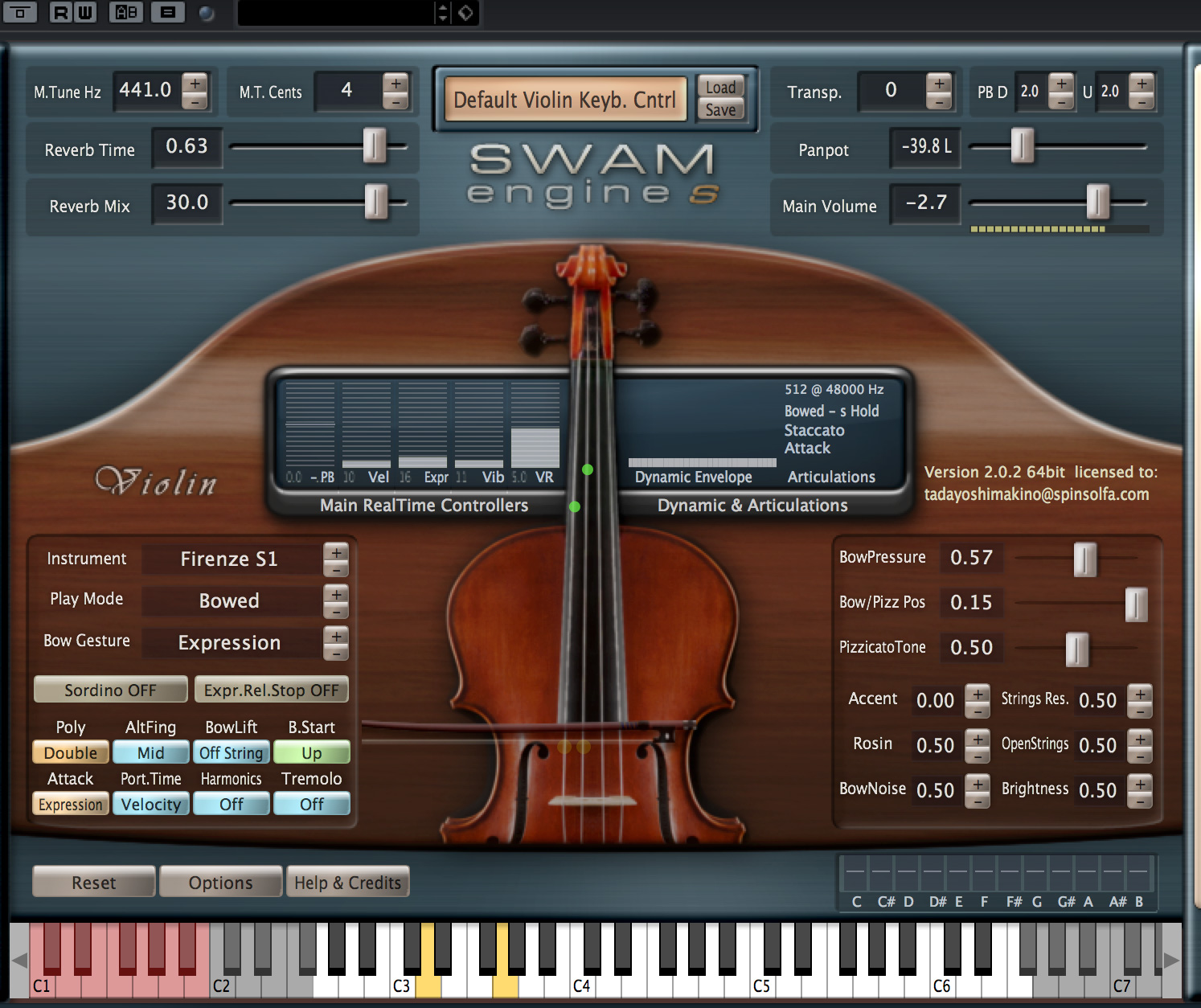Decrease BowNoise with minus button
Image resolution: width=1201 pixels, height=1008 pixels.
[977, 800]
